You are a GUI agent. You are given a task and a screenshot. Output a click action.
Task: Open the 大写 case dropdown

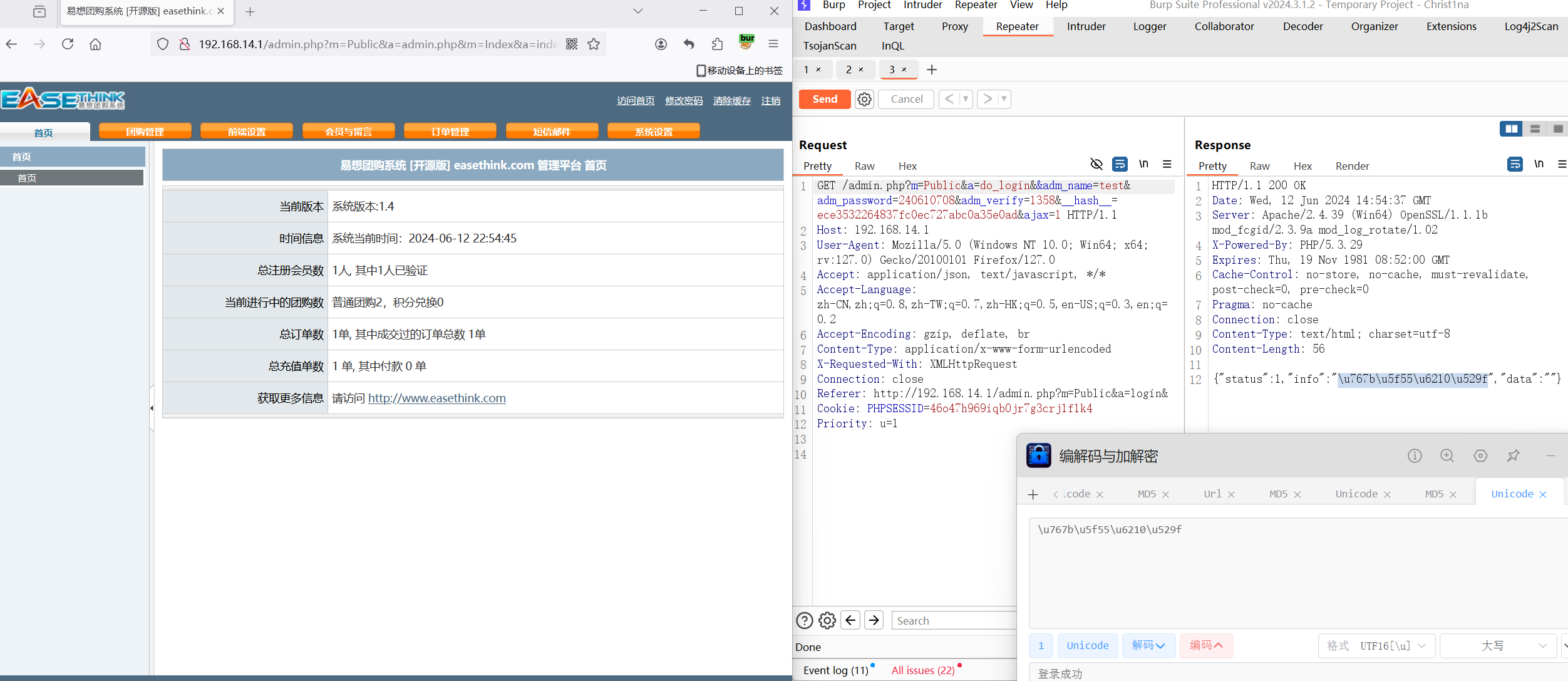1498,645
